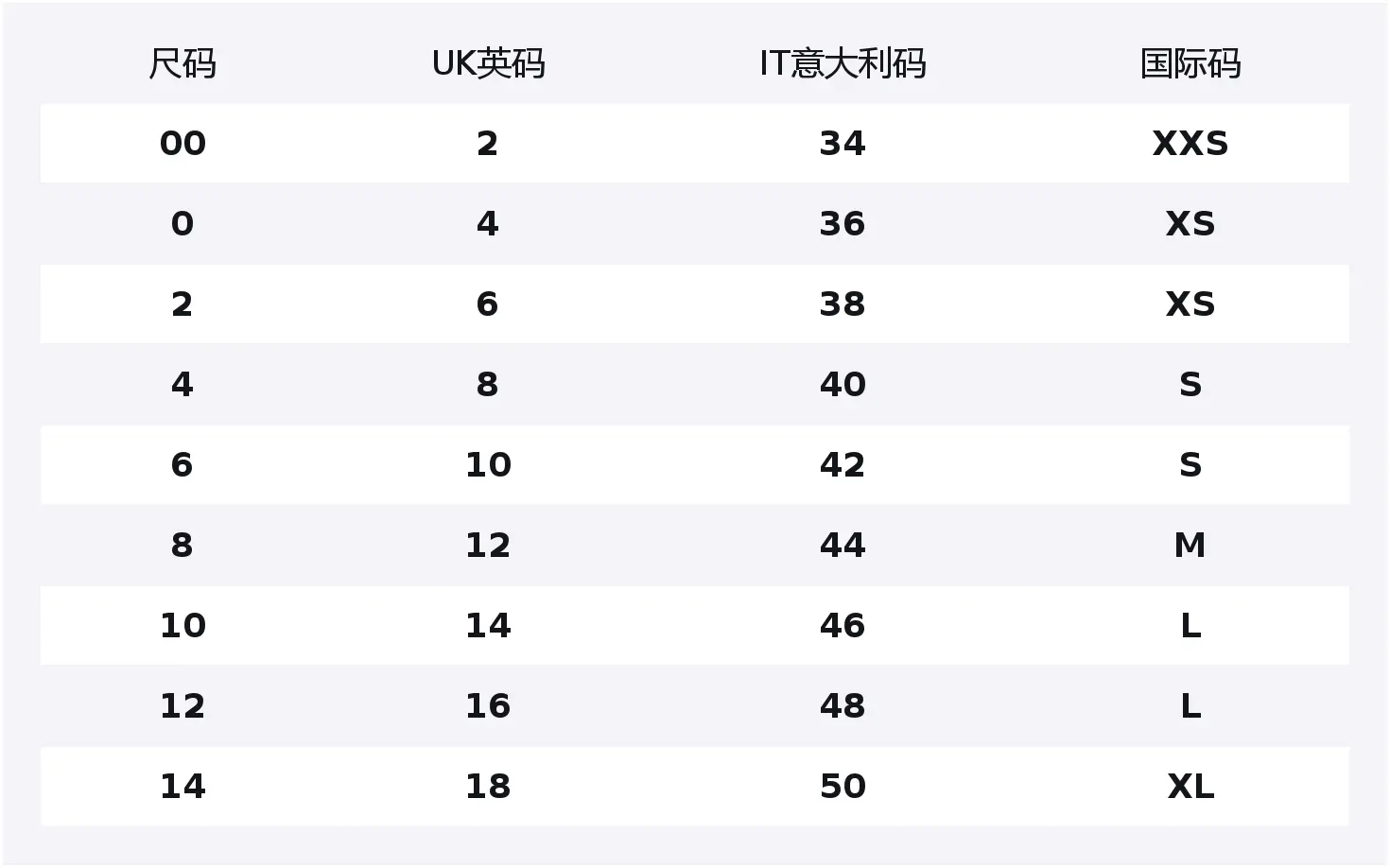Click the L cell in the IT 48 row
The width and height of the screenshot is (1390, 868).
point(1190,706)
